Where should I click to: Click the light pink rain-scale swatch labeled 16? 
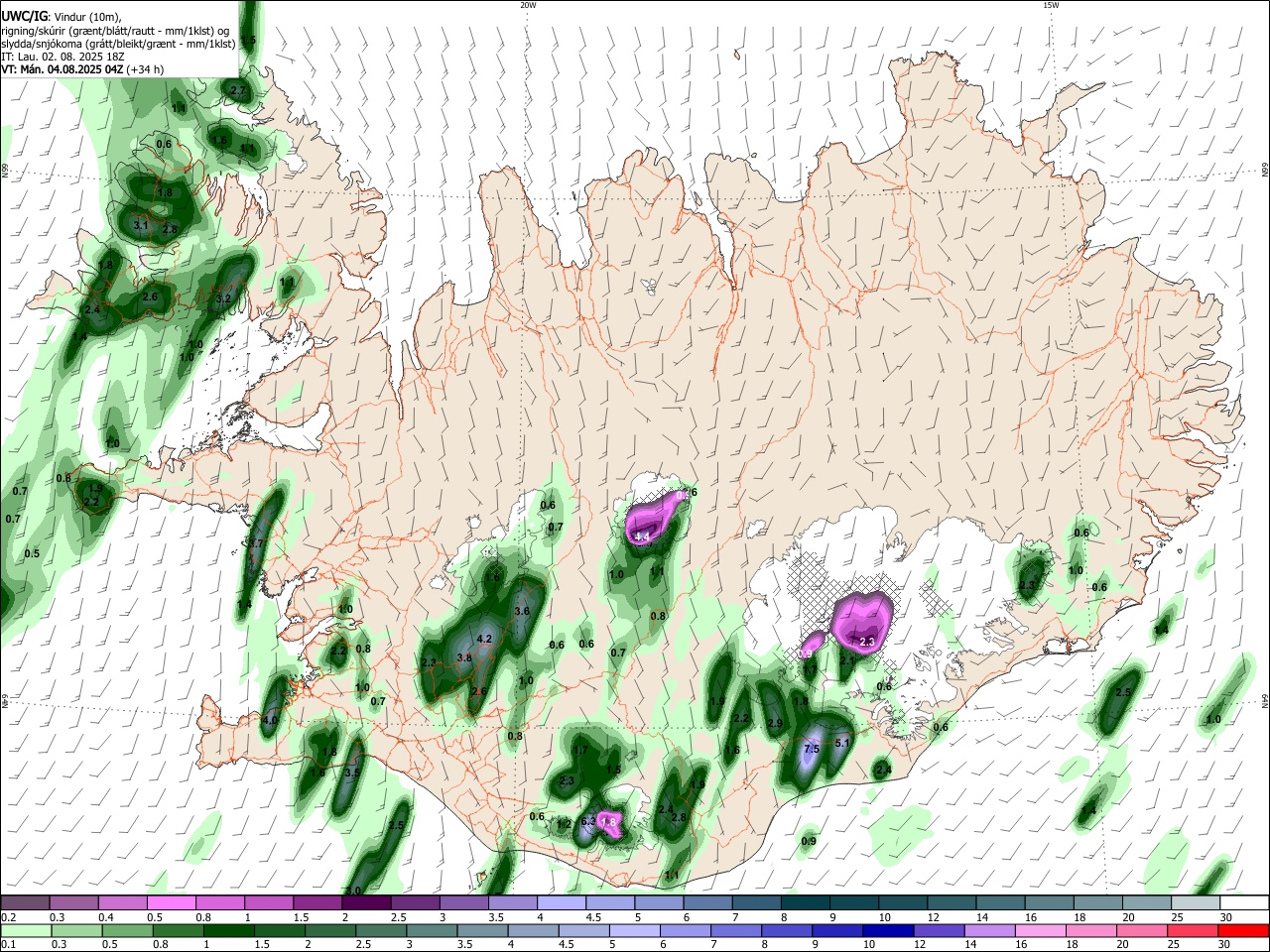(1040, 930)
